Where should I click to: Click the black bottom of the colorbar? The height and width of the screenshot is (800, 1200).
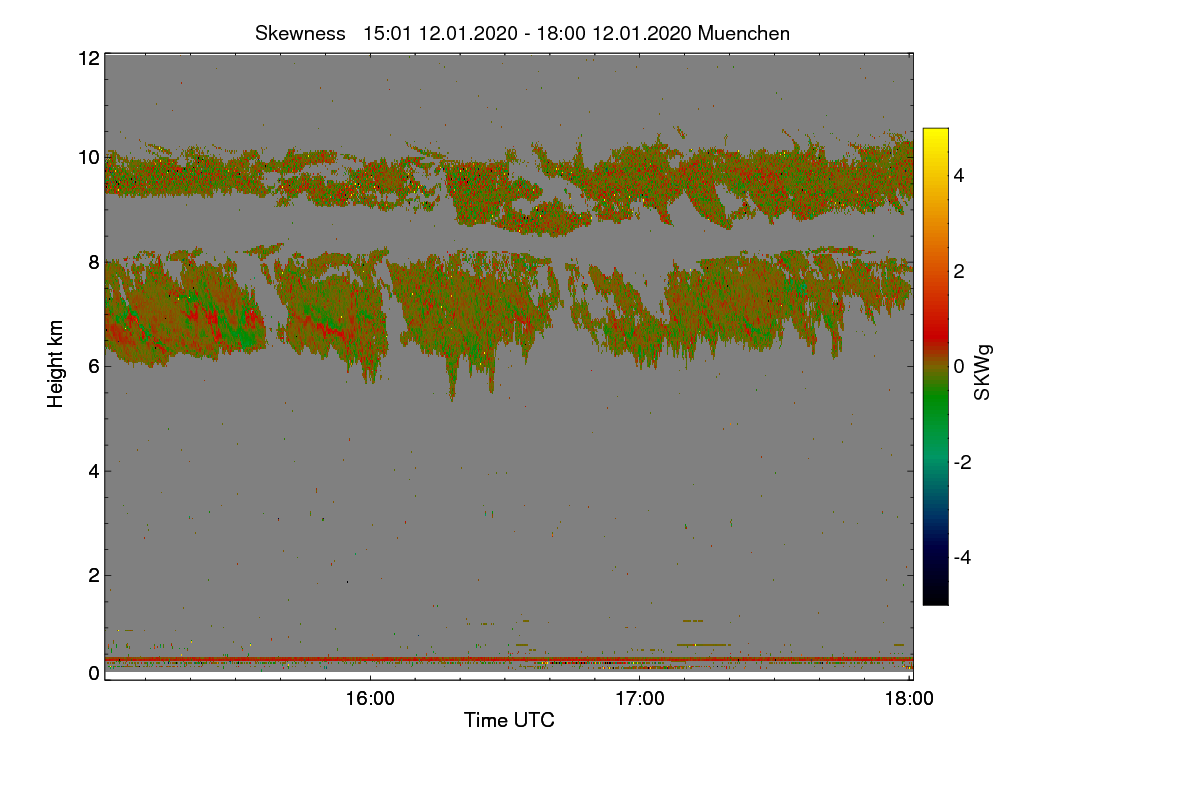pyautogui.click(x=935, y=597)
